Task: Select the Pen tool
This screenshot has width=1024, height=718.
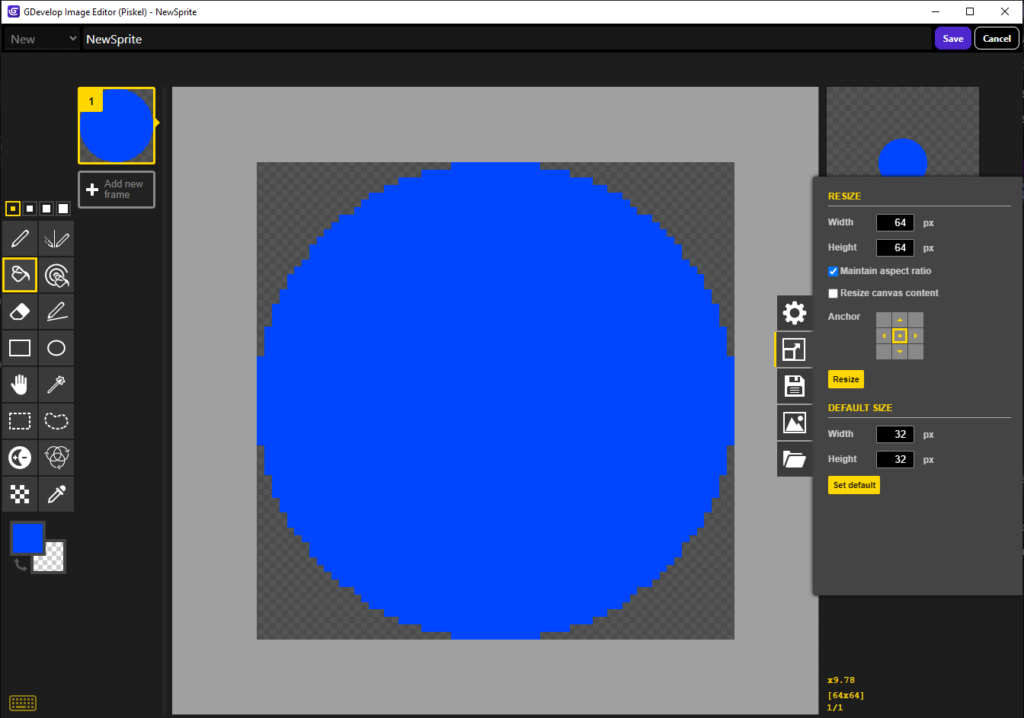Action: coord(20,239)
